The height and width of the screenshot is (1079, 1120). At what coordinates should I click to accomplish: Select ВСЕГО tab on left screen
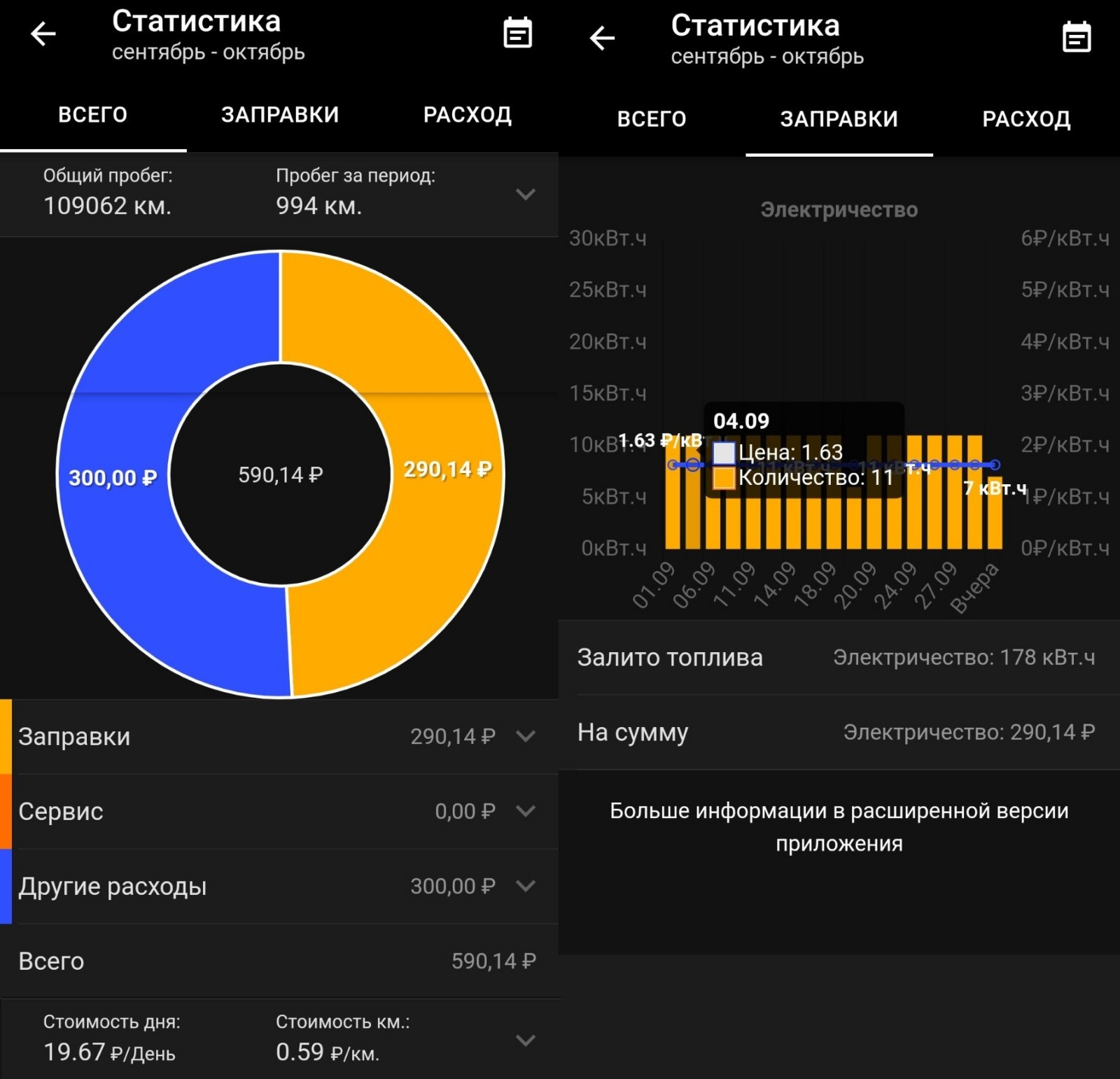tap(93, 115)
